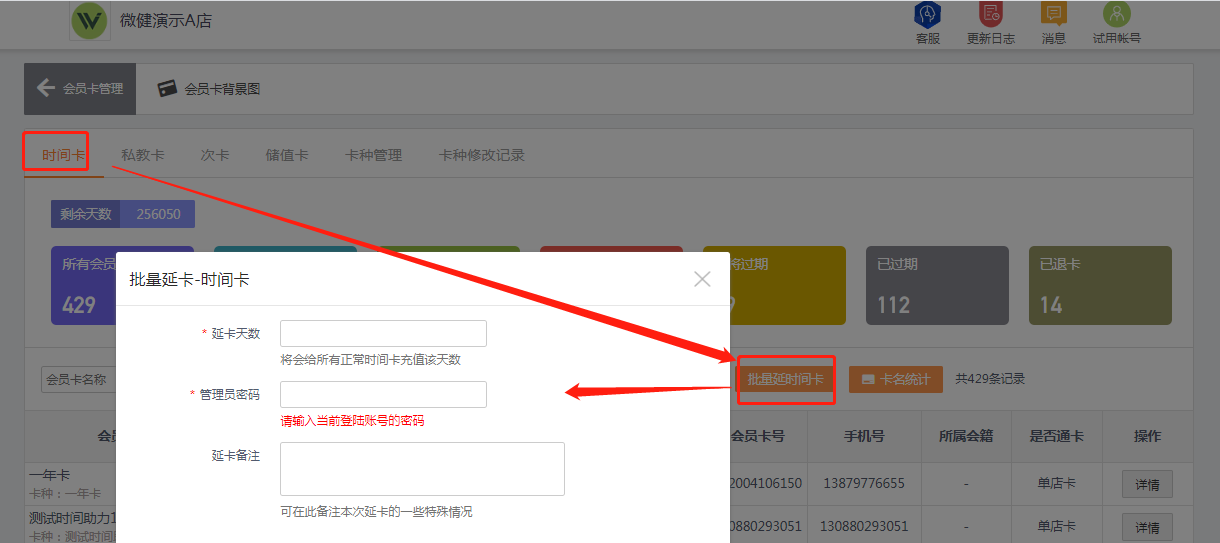Open the 消息 messages icon
Image resolution: width=1220 pixels, height=543 pixels.
[x=1053, y=16]
